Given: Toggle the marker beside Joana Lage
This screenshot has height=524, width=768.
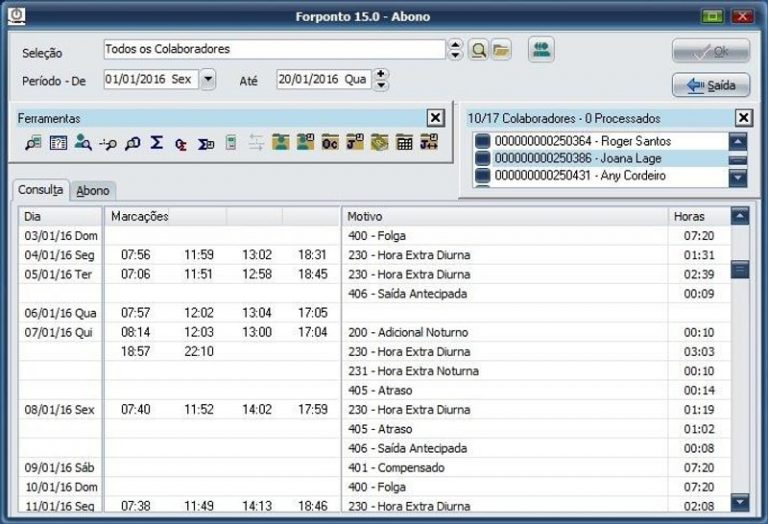Looking at the screenshot, I should tap(482, 159).
